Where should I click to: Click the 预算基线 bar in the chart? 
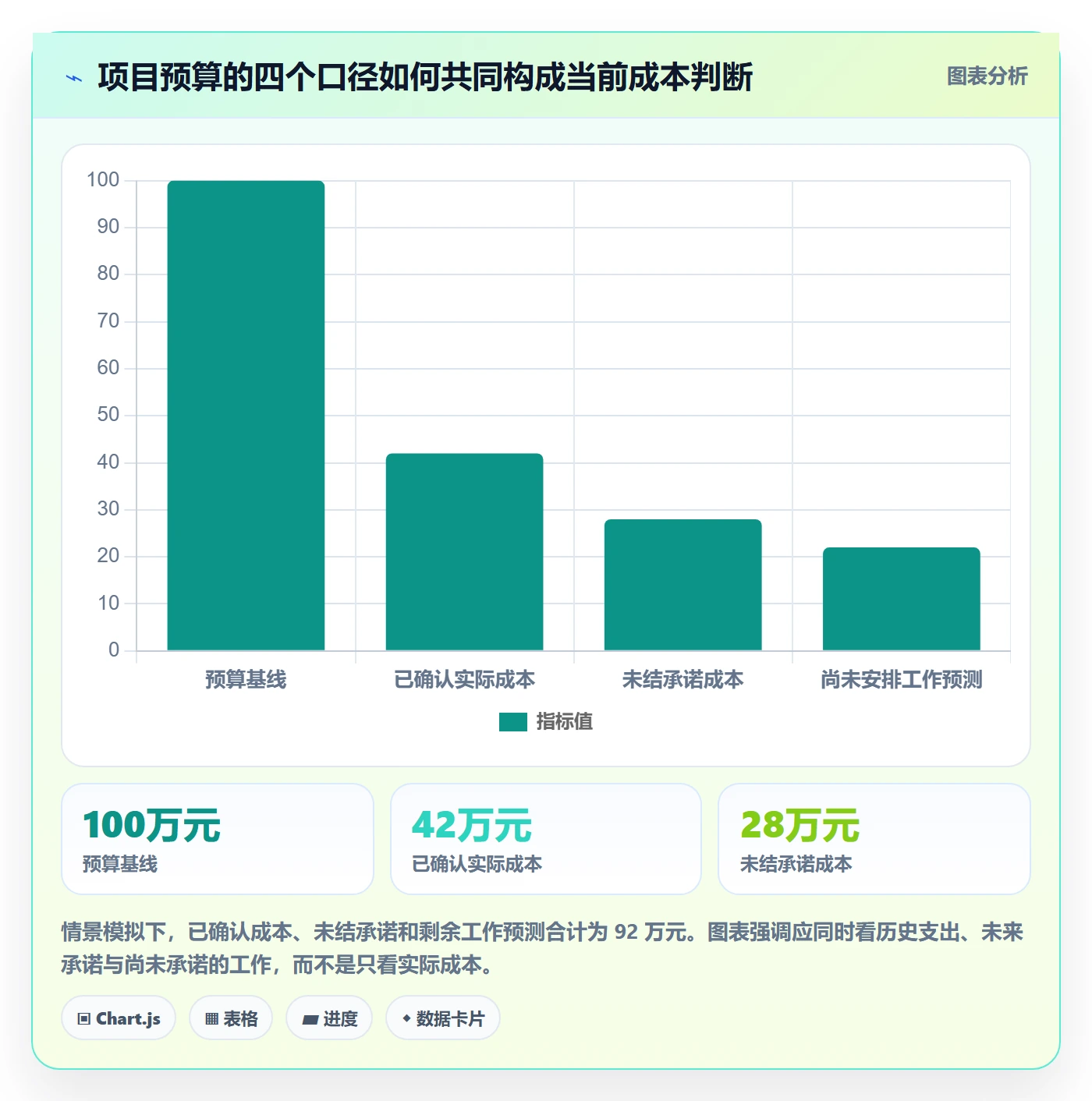coord(246,416)
